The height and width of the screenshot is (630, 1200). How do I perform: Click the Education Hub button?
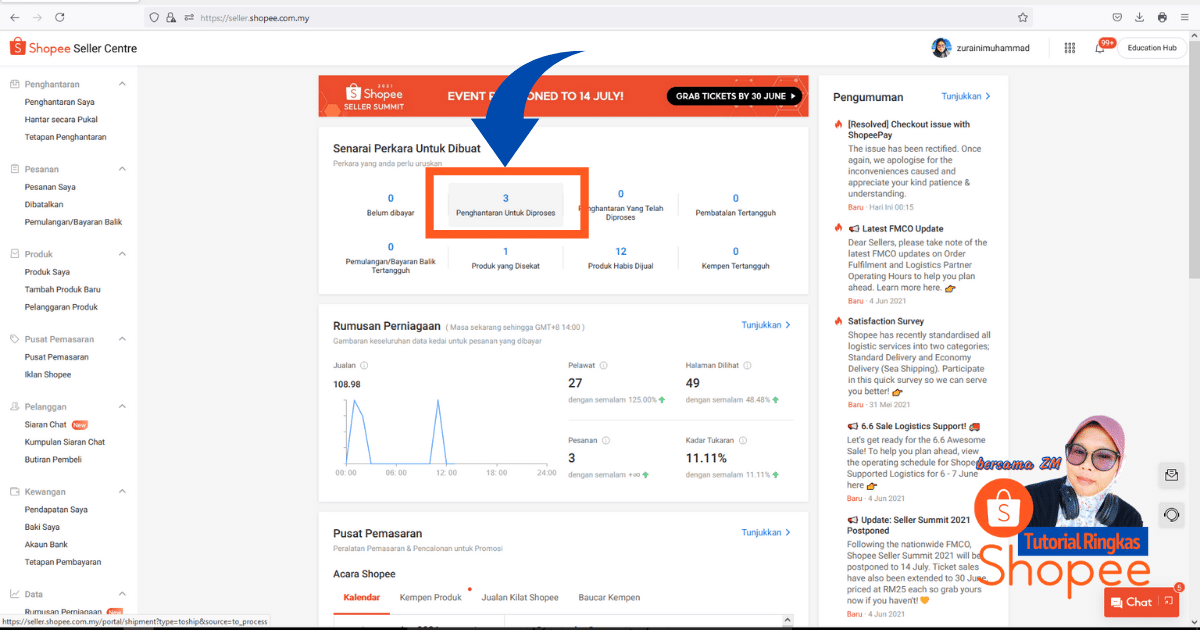click(x=1151, y=48)
